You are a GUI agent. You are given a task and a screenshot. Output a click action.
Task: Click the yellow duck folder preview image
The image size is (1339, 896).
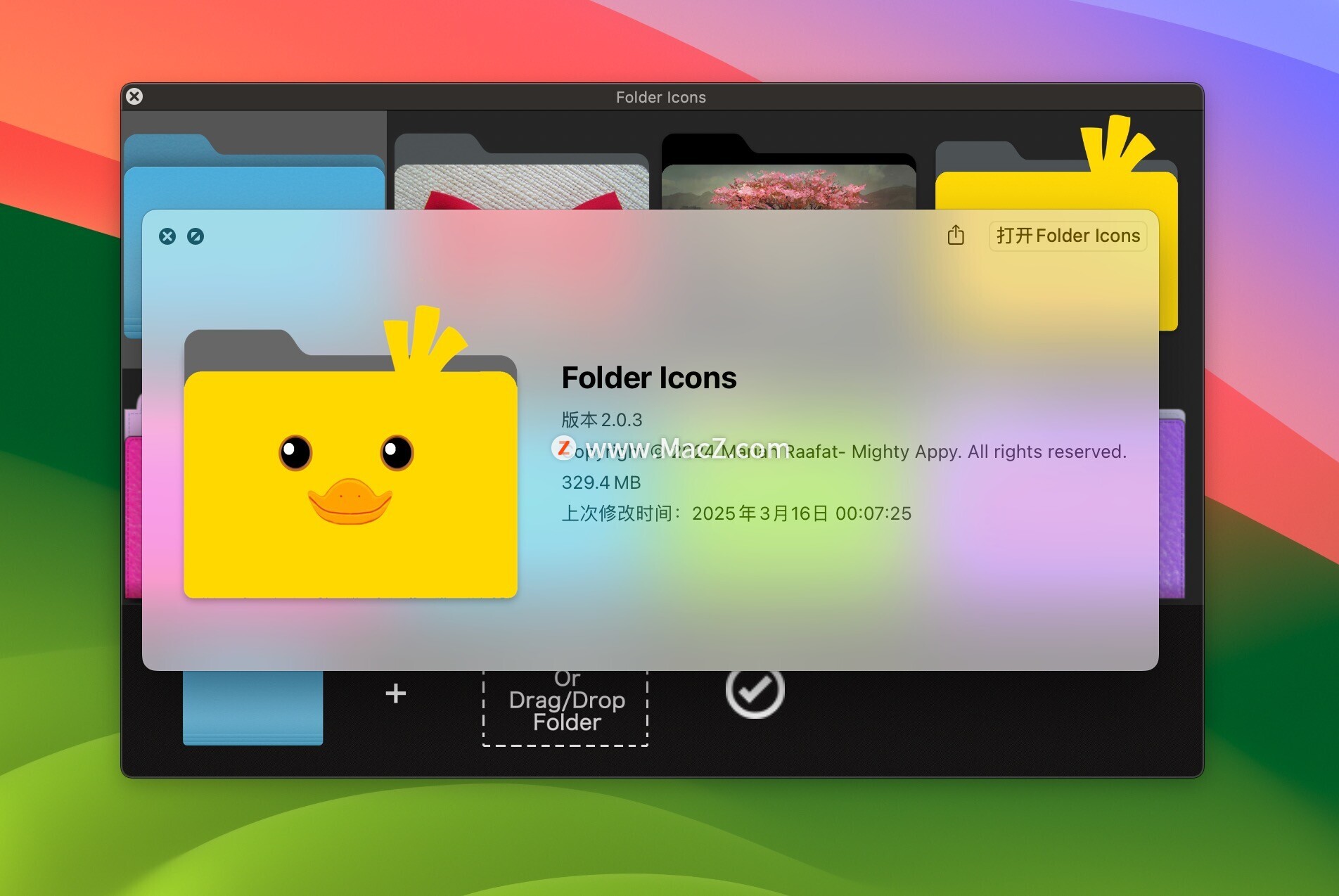[x=350, y=452]
